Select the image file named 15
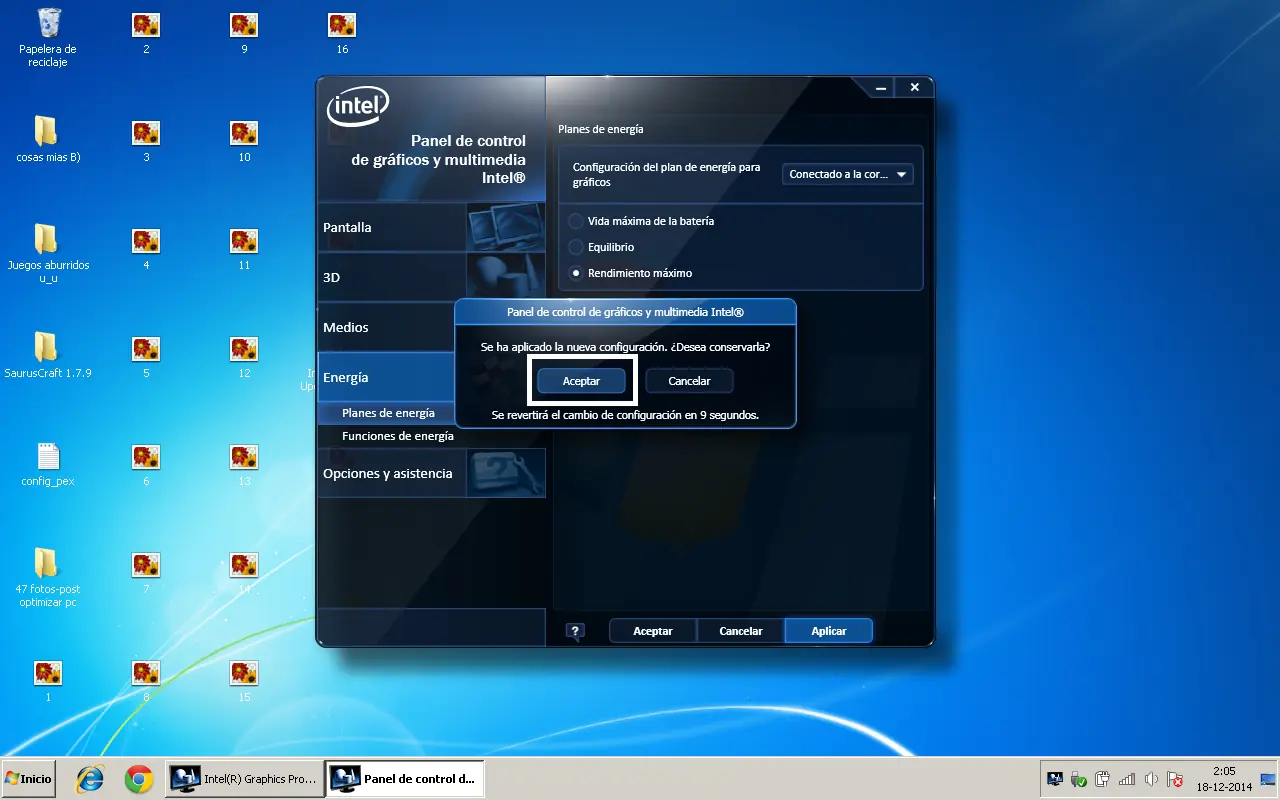The image size is (1280, 800). tap(244, 680)
